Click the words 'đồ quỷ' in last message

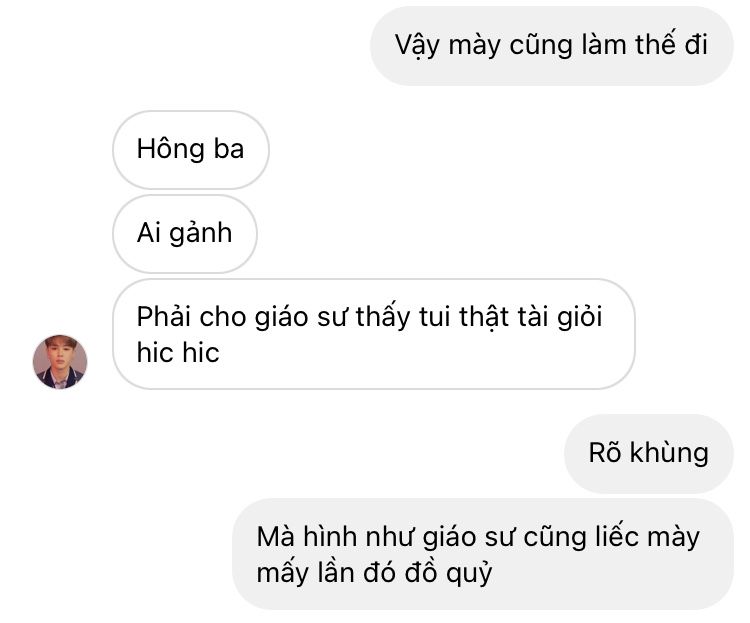tap(448, 573)
